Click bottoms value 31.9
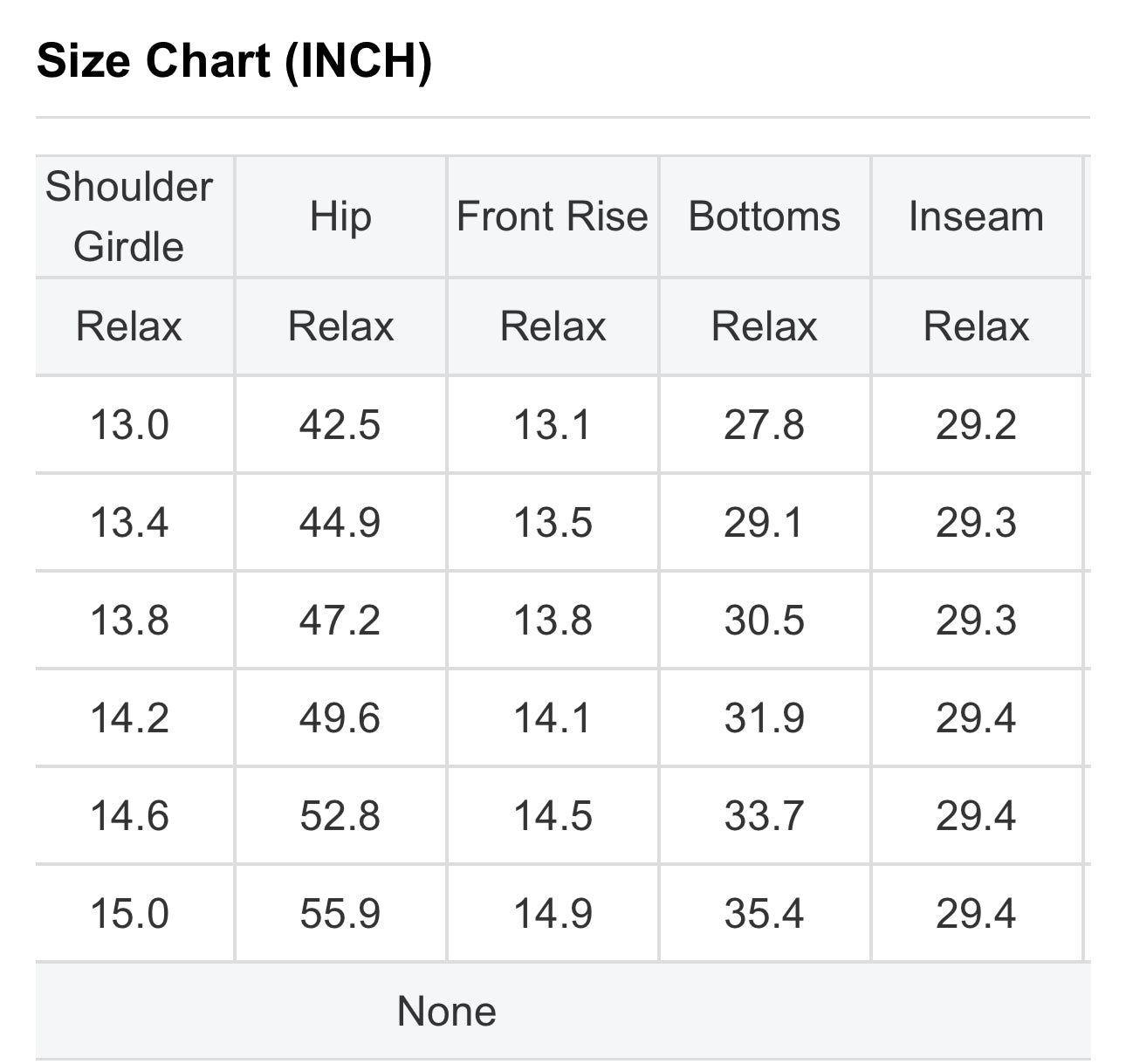This screenshot has height=1064, width=1126. pos(765,718)
